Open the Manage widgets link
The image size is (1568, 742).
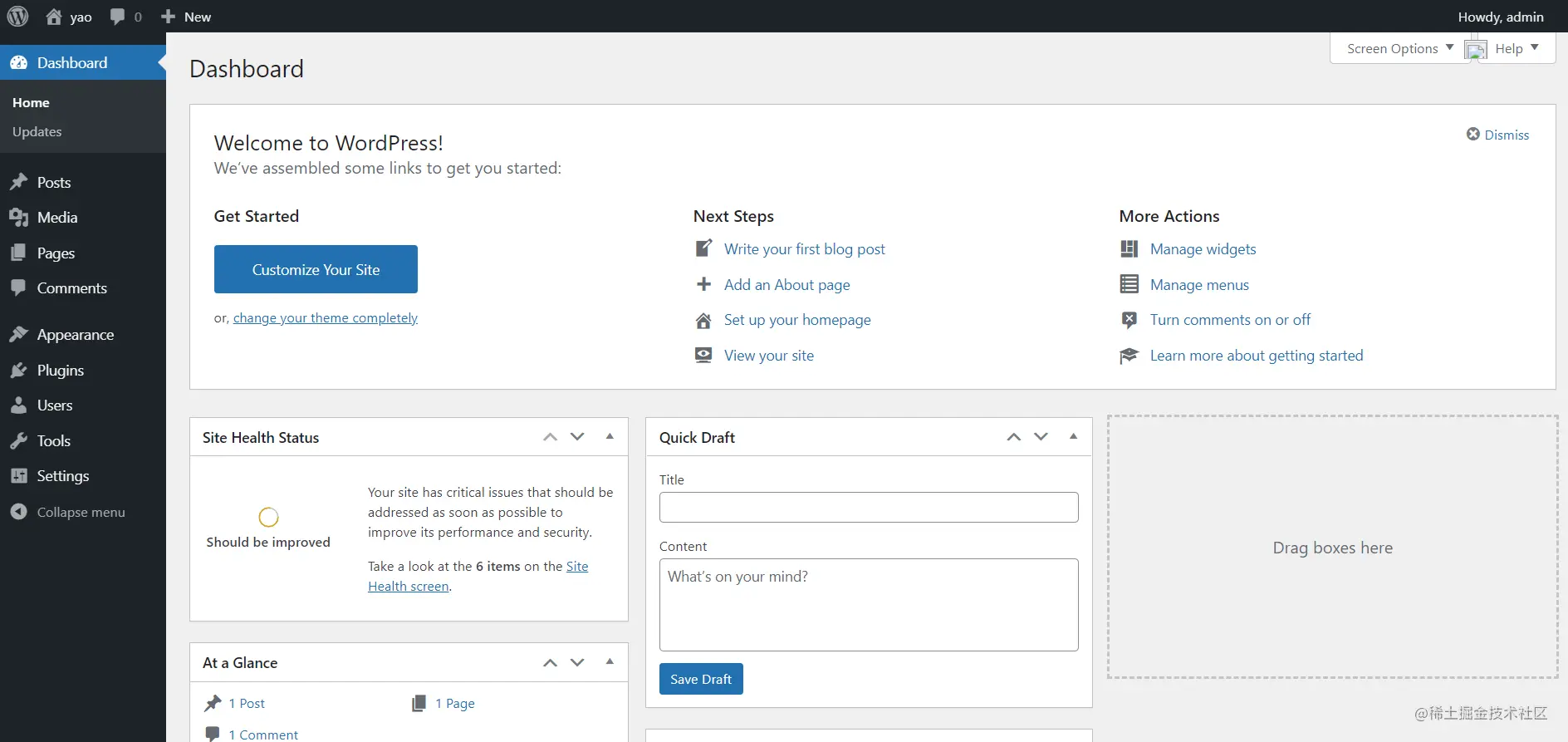(x=1203, y=249)
